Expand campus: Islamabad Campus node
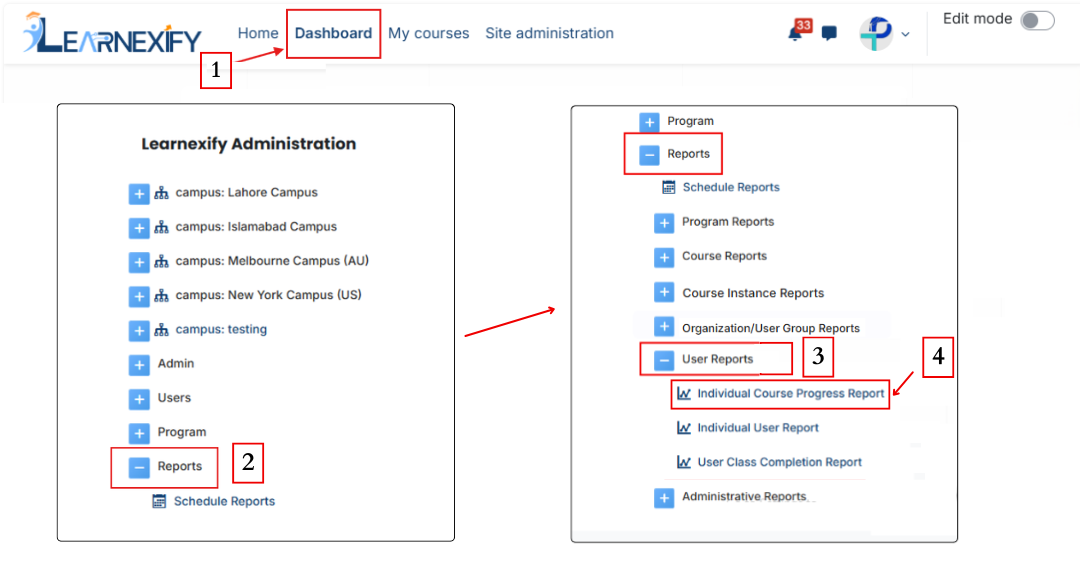1080x566 pixels. pos(139,228)
